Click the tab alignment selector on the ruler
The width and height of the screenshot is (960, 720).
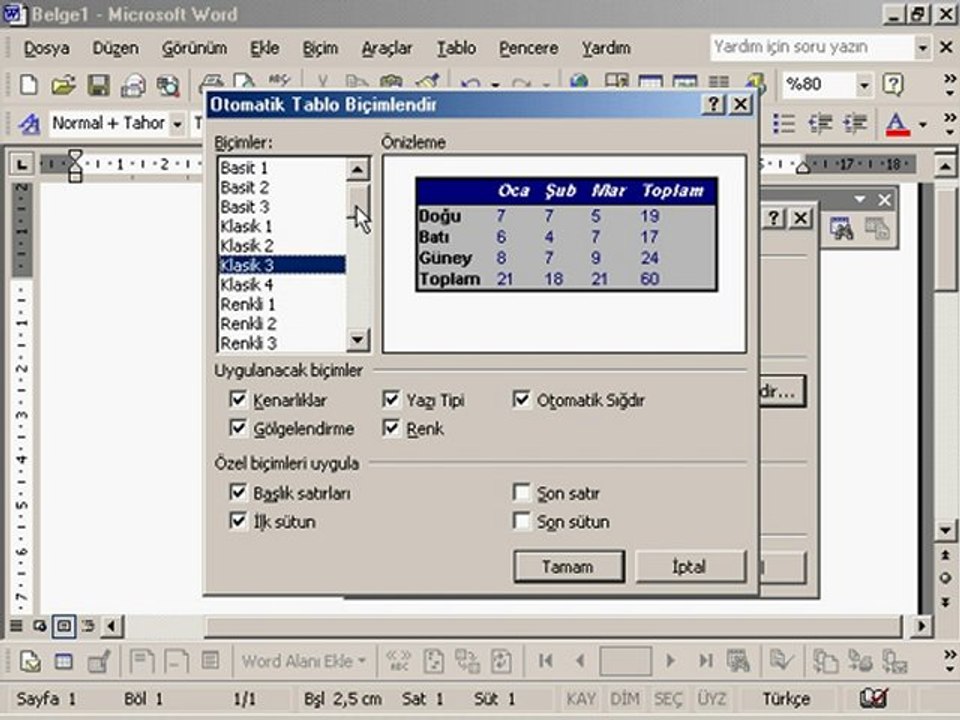coord(21,164)
